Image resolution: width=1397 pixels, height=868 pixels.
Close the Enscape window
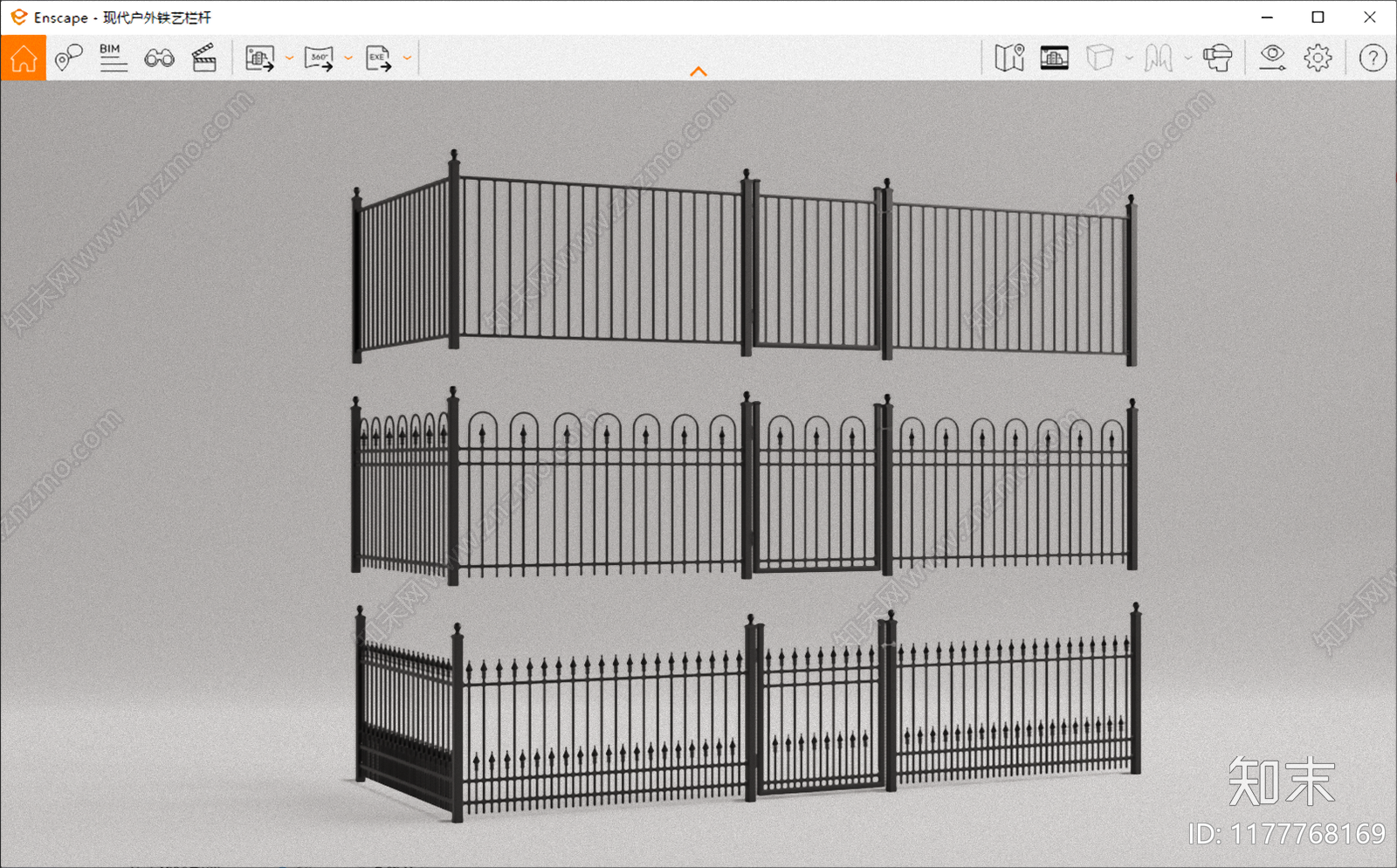[1370, 17]
